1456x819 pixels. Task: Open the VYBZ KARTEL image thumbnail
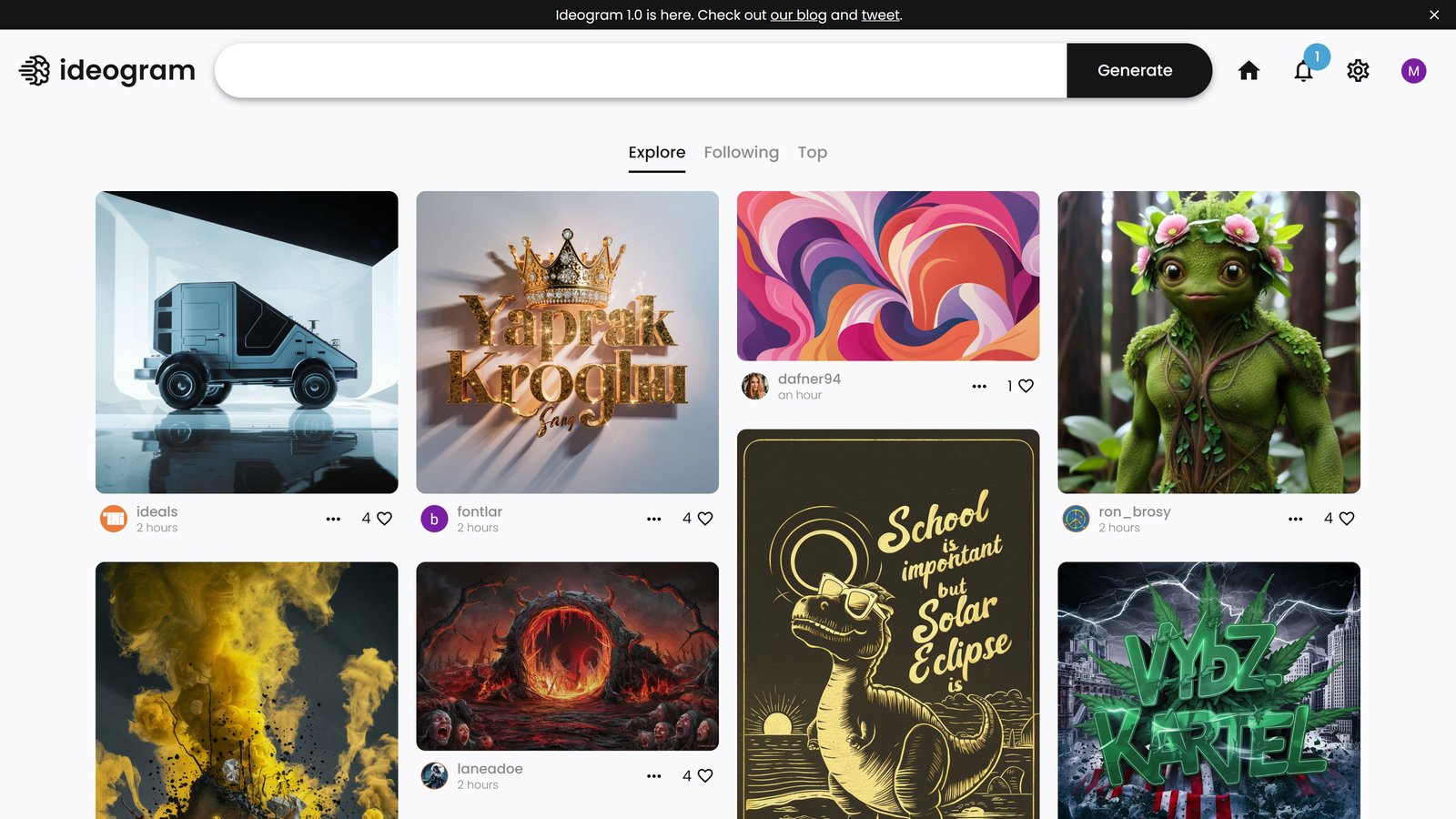[1208, 690]
